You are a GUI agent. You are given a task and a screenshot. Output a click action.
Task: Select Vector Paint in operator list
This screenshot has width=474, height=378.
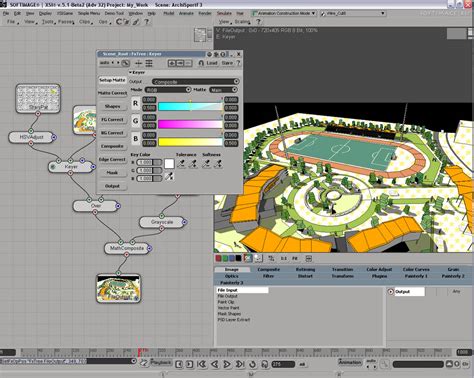click(x=228, y=308)
